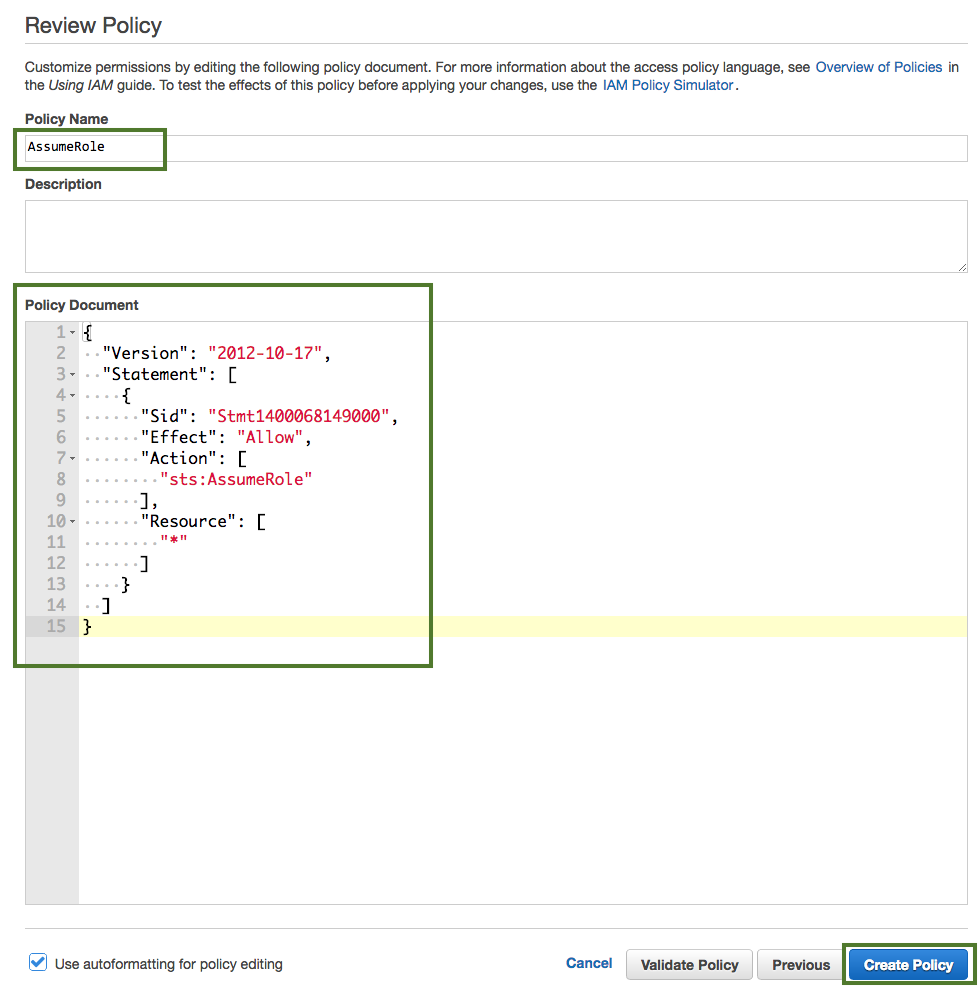Click inside the Description text area

495,234
